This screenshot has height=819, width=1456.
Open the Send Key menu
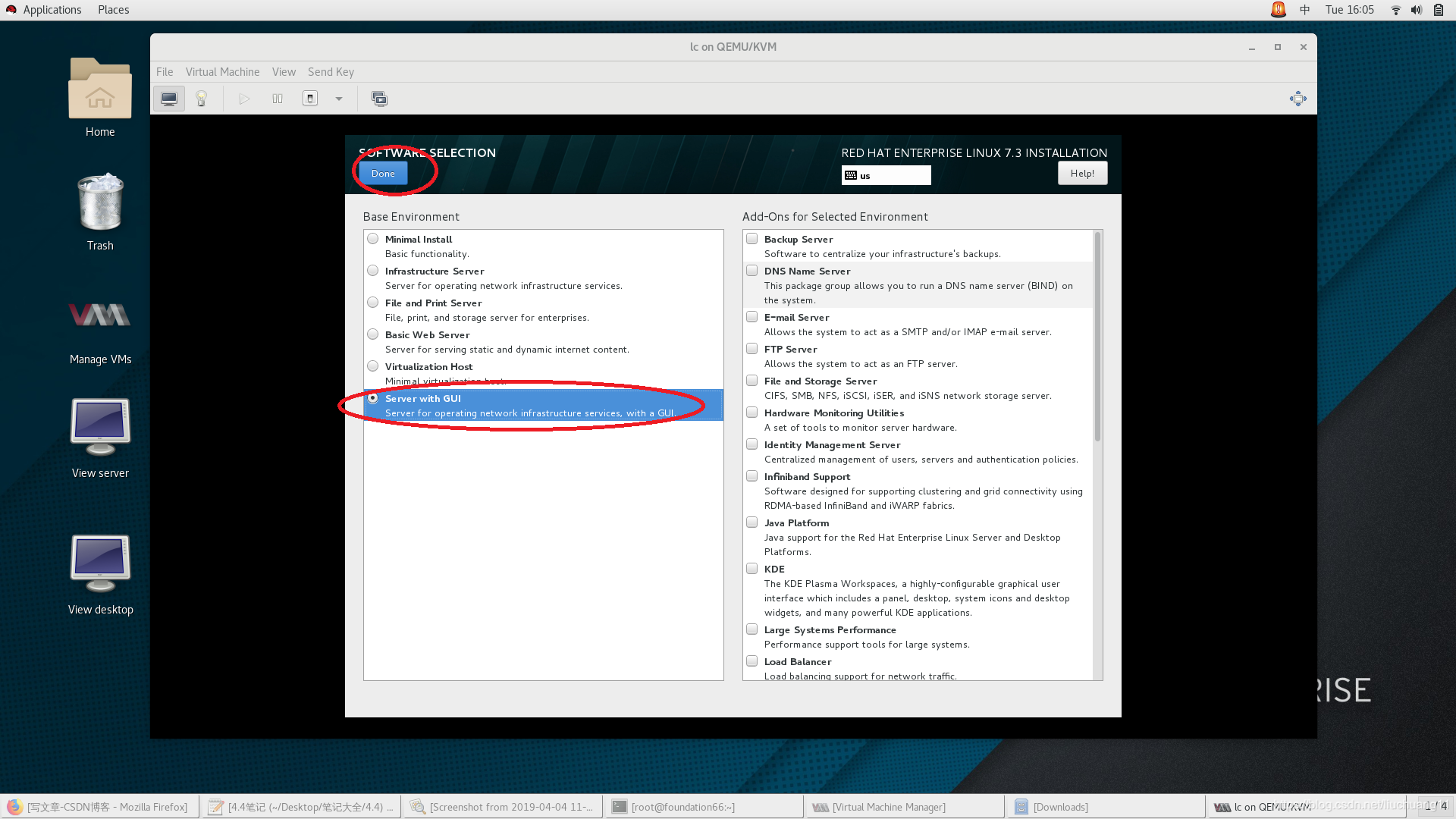331,72
